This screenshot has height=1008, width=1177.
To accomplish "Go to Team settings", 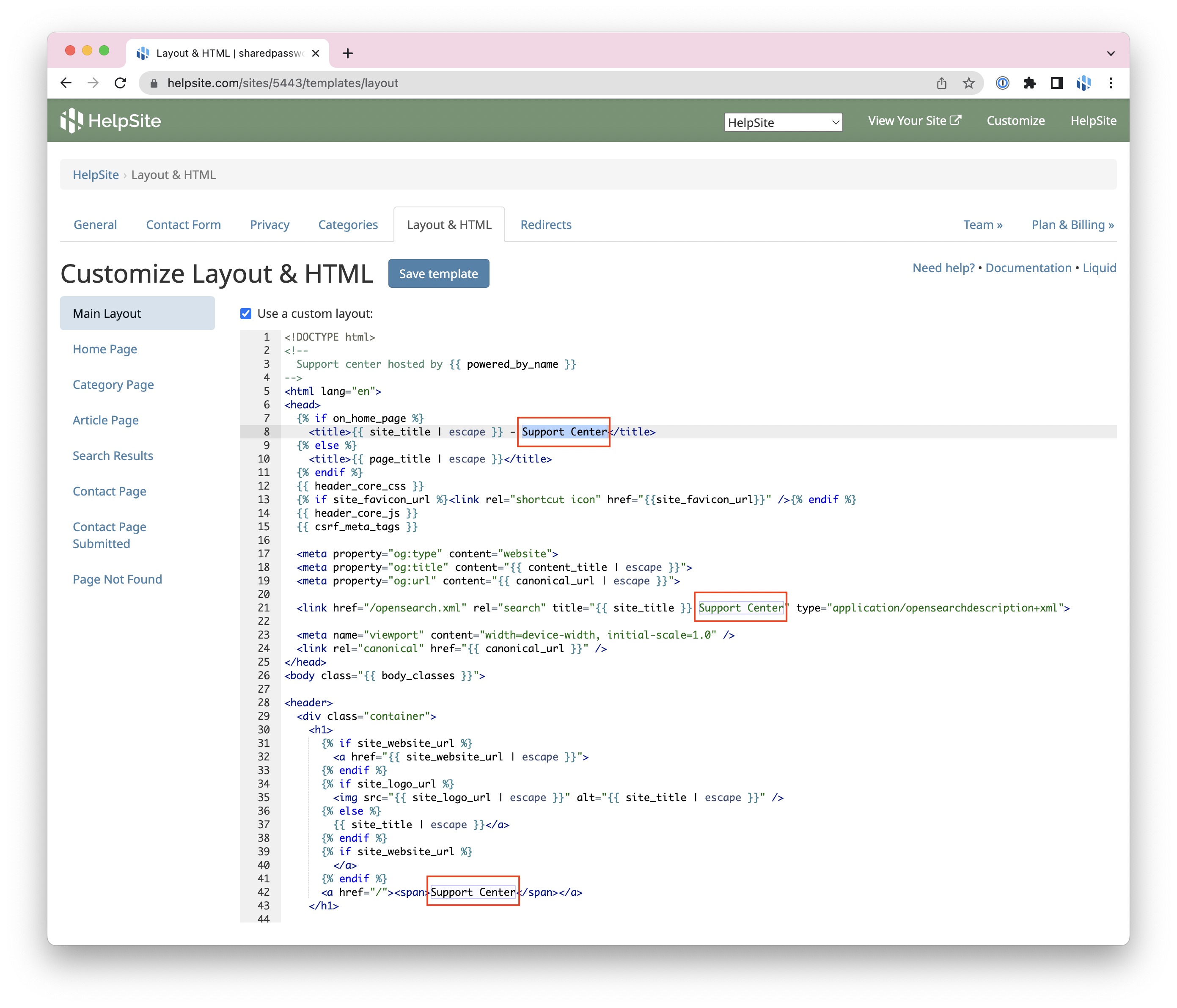I will coord(983,224).
